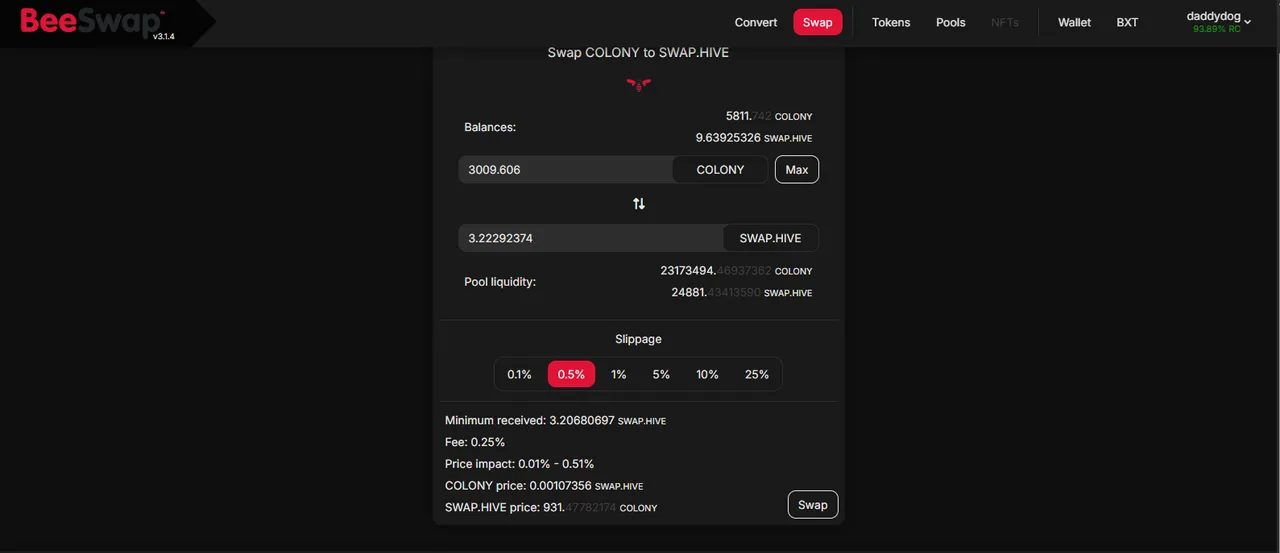Open the SWAP.HIVE token selector
Image resolution: width=1280 pixels, height=553 pixels.
tap(770, 238)
